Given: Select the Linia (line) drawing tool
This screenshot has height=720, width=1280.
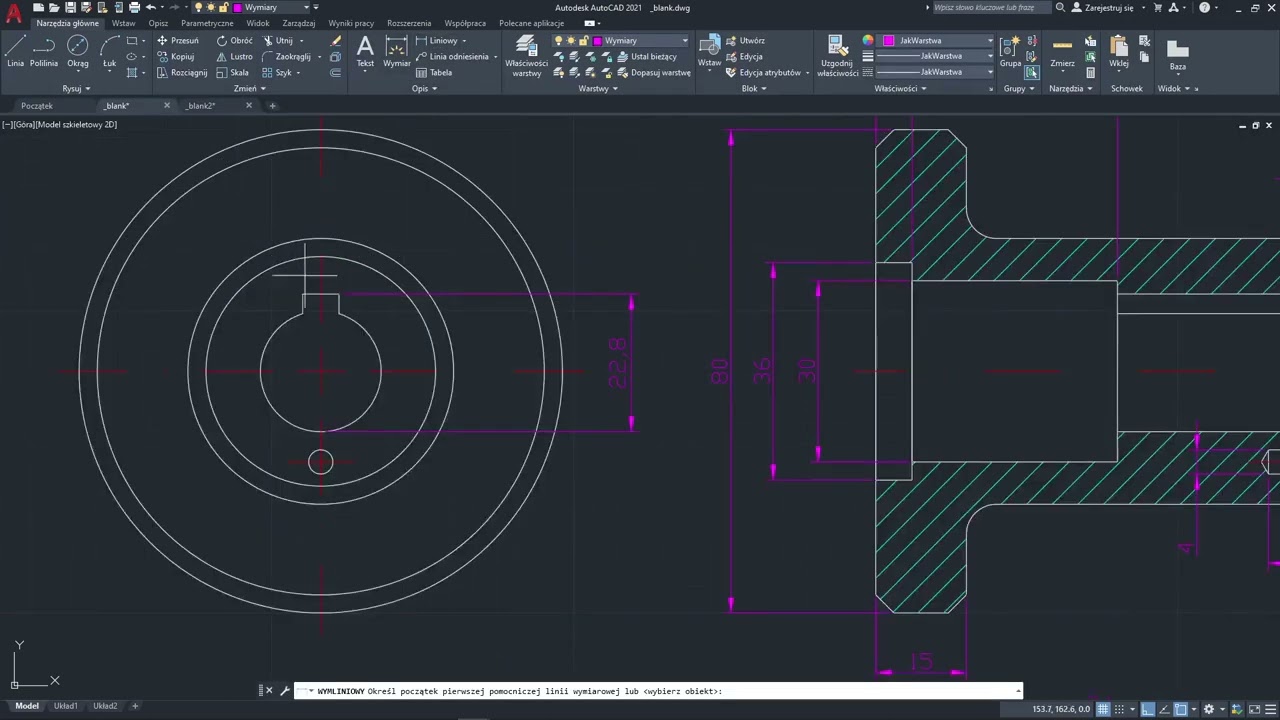Looking at the screenshot, I should (x=15, y=52).
